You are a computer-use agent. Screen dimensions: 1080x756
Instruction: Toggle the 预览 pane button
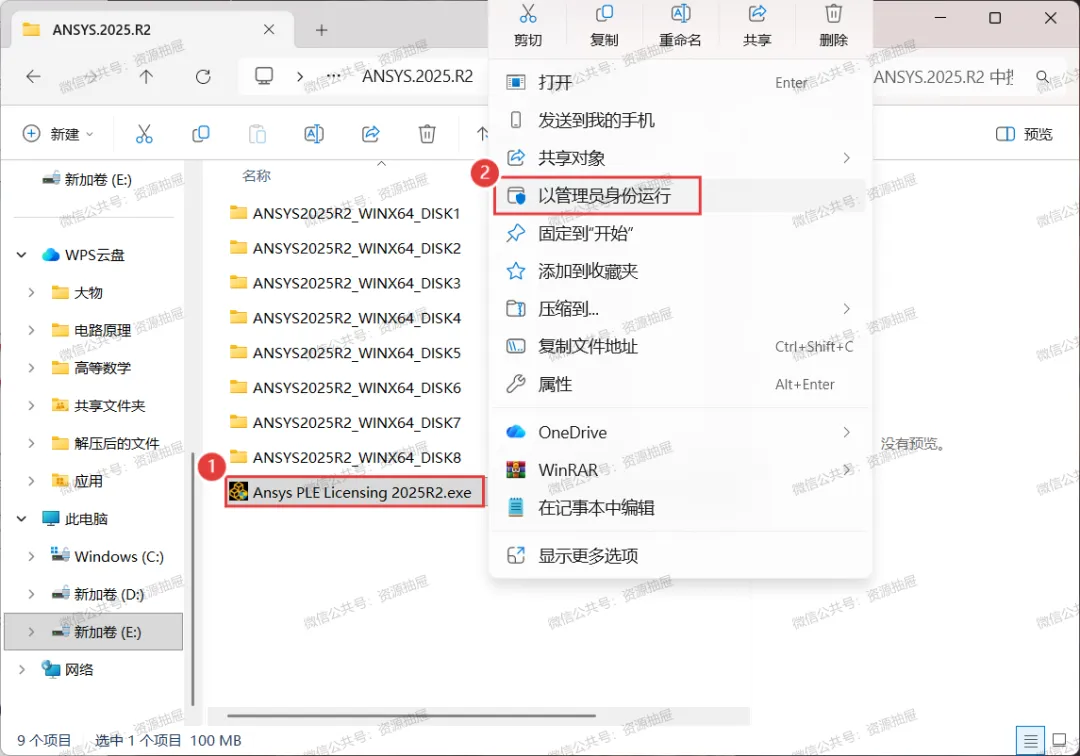pos(1025,134)
